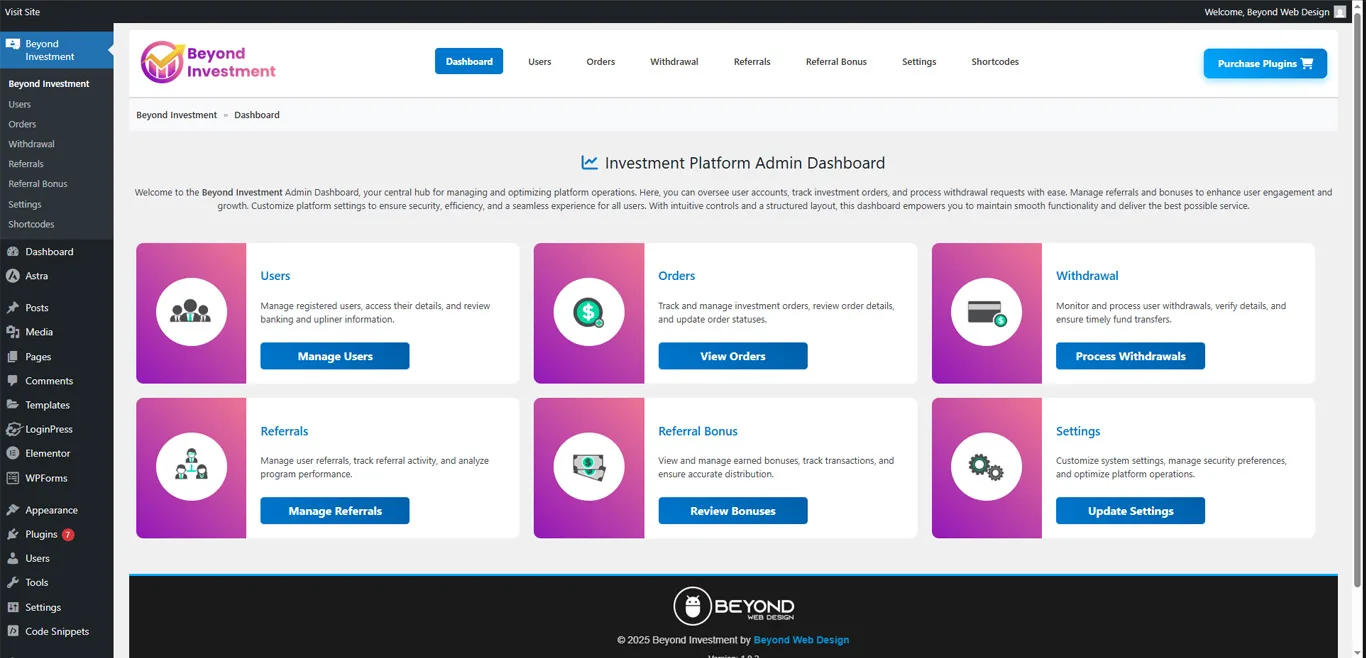Click the Orders card title

coord(677,276)
